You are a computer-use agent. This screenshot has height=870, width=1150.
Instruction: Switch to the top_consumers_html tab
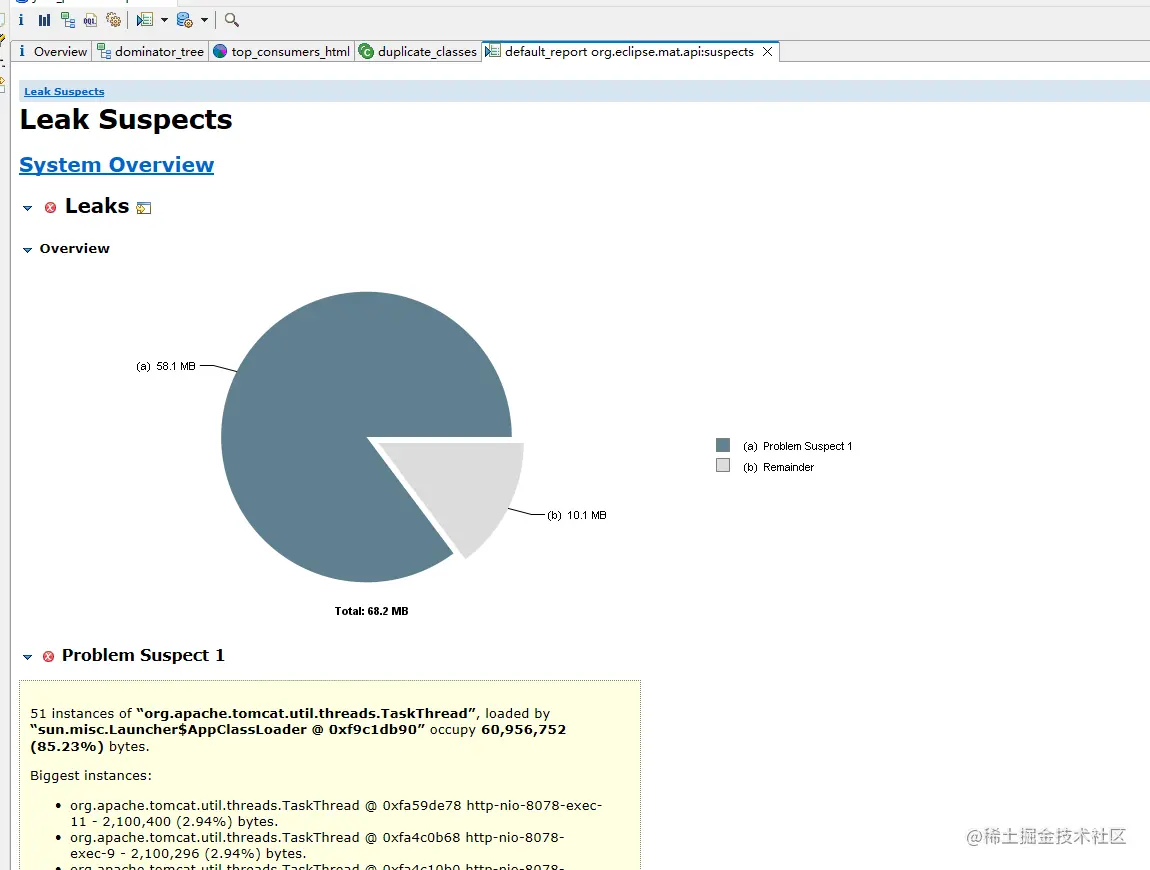click(282, 51)
